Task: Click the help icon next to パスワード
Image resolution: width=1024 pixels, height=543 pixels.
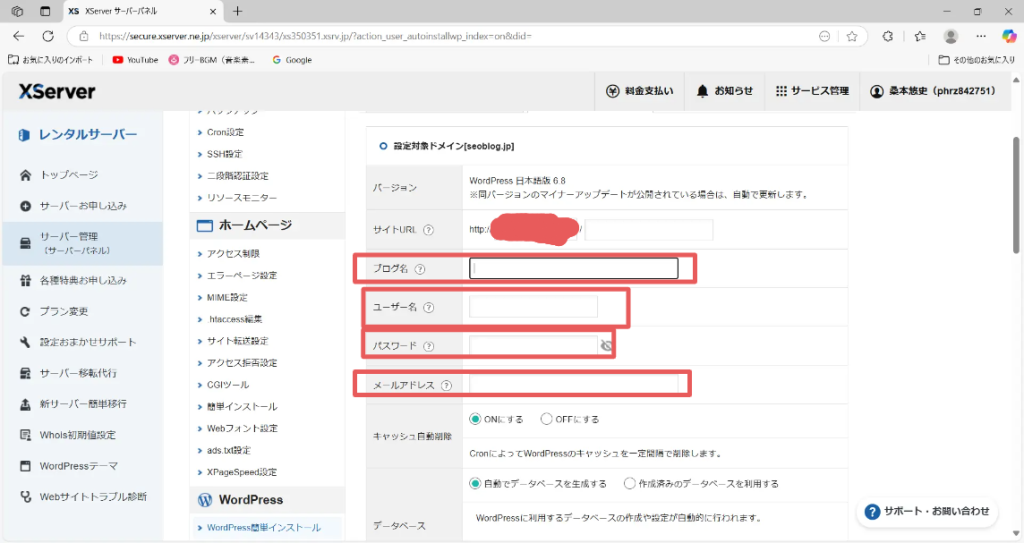Action: pos(428,346)
